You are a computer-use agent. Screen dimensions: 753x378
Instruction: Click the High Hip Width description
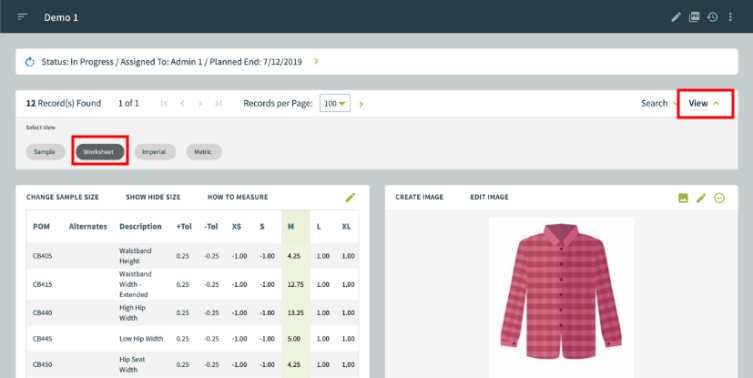(x=133, y=313)
